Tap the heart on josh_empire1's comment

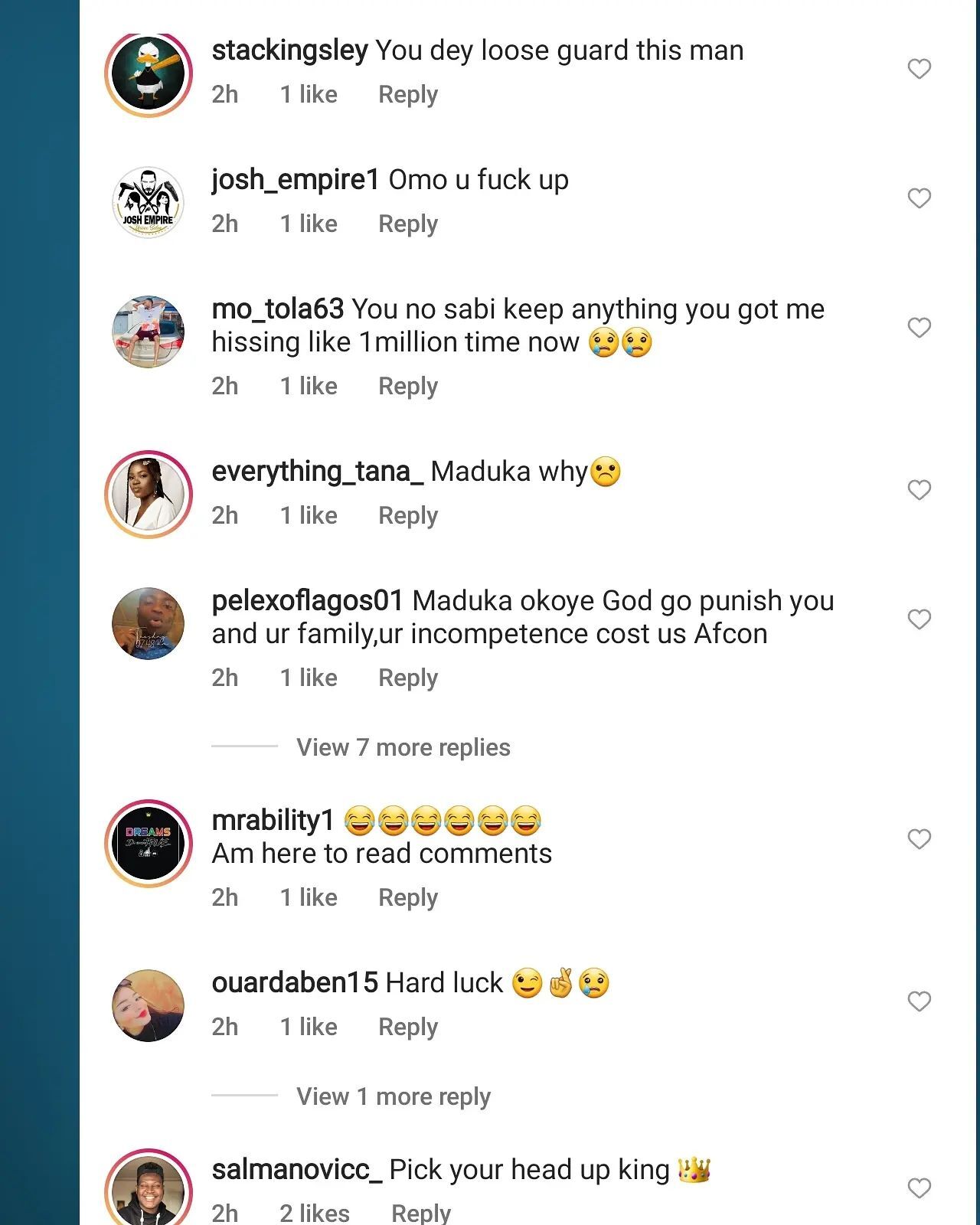(919, 199)
